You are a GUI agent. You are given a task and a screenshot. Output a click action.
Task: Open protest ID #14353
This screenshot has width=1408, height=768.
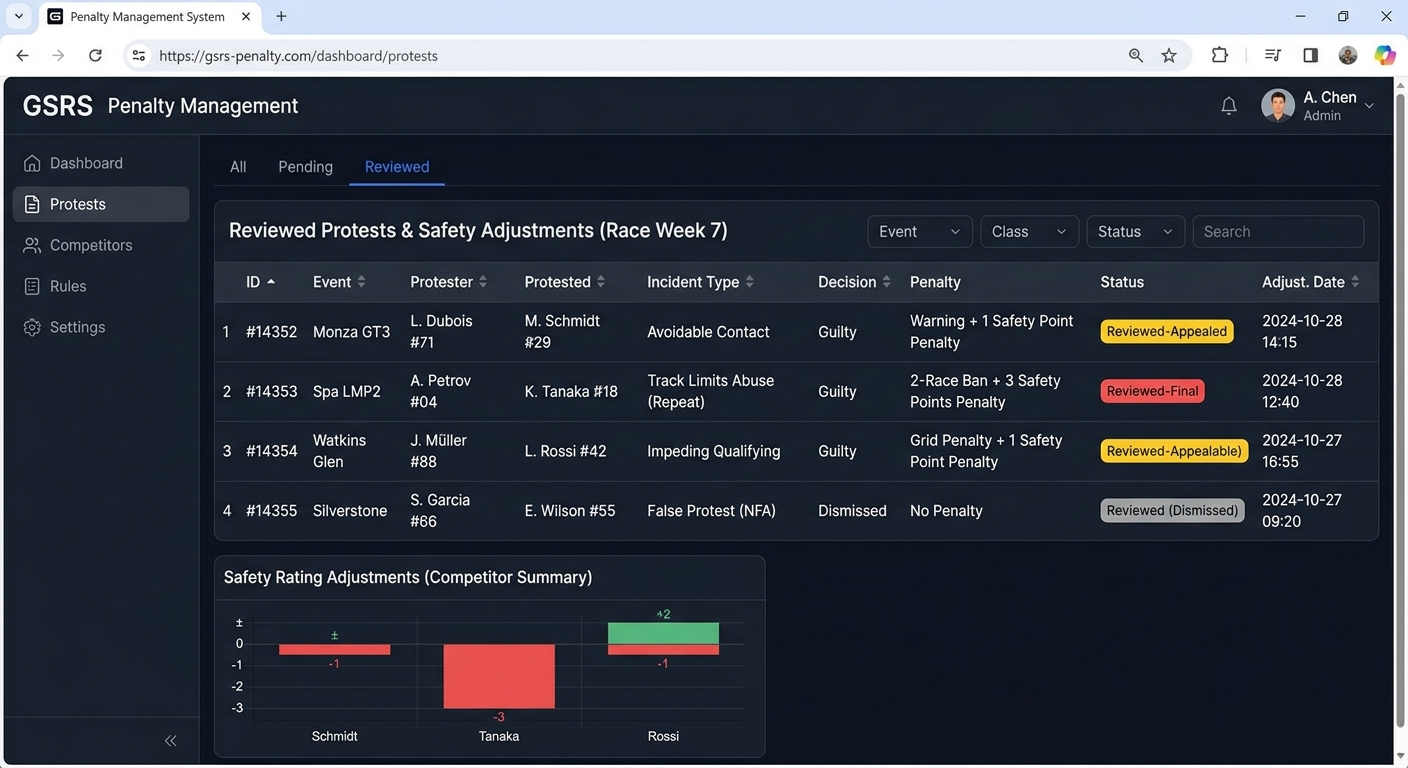tap(272, 392)
